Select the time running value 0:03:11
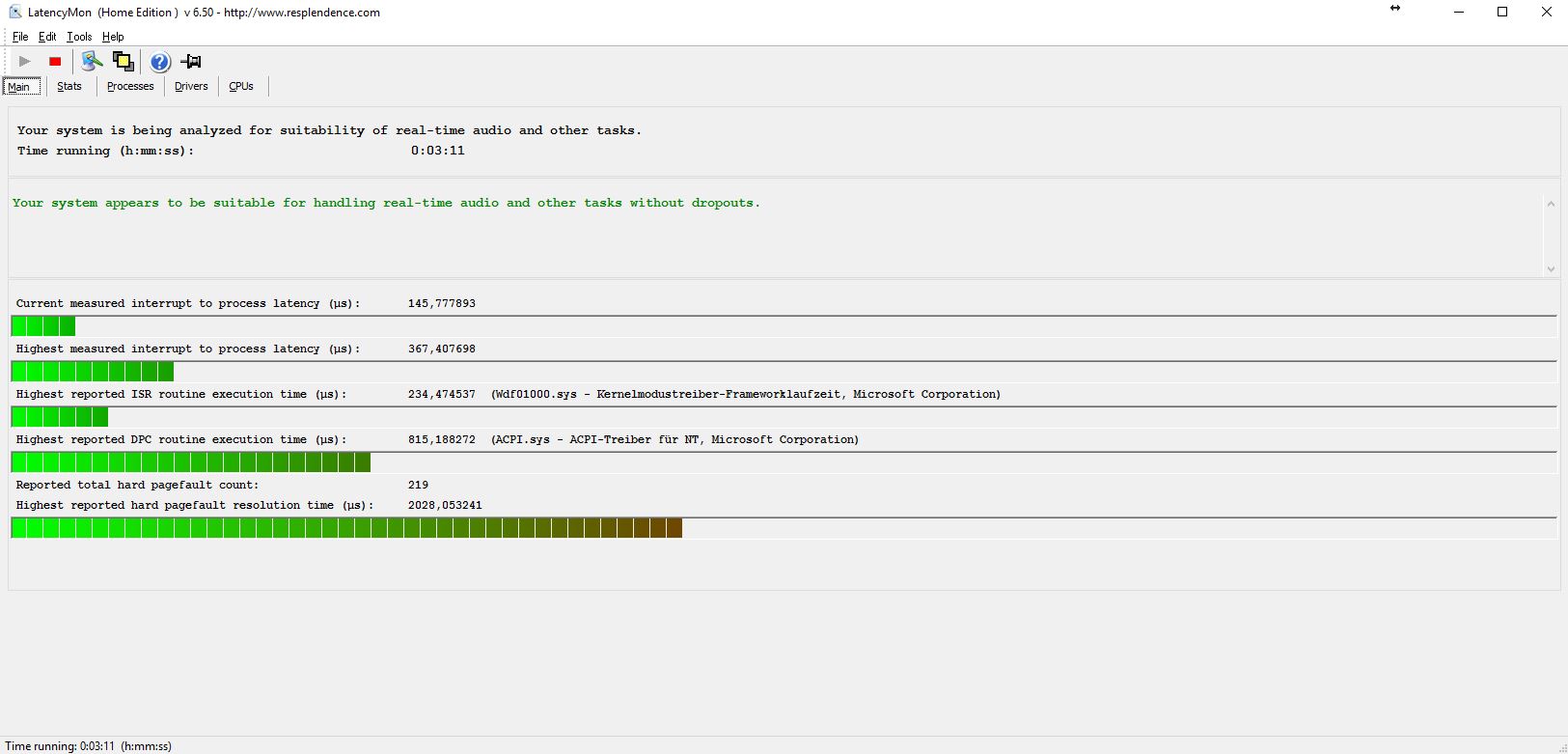 [x=438, y=151]
